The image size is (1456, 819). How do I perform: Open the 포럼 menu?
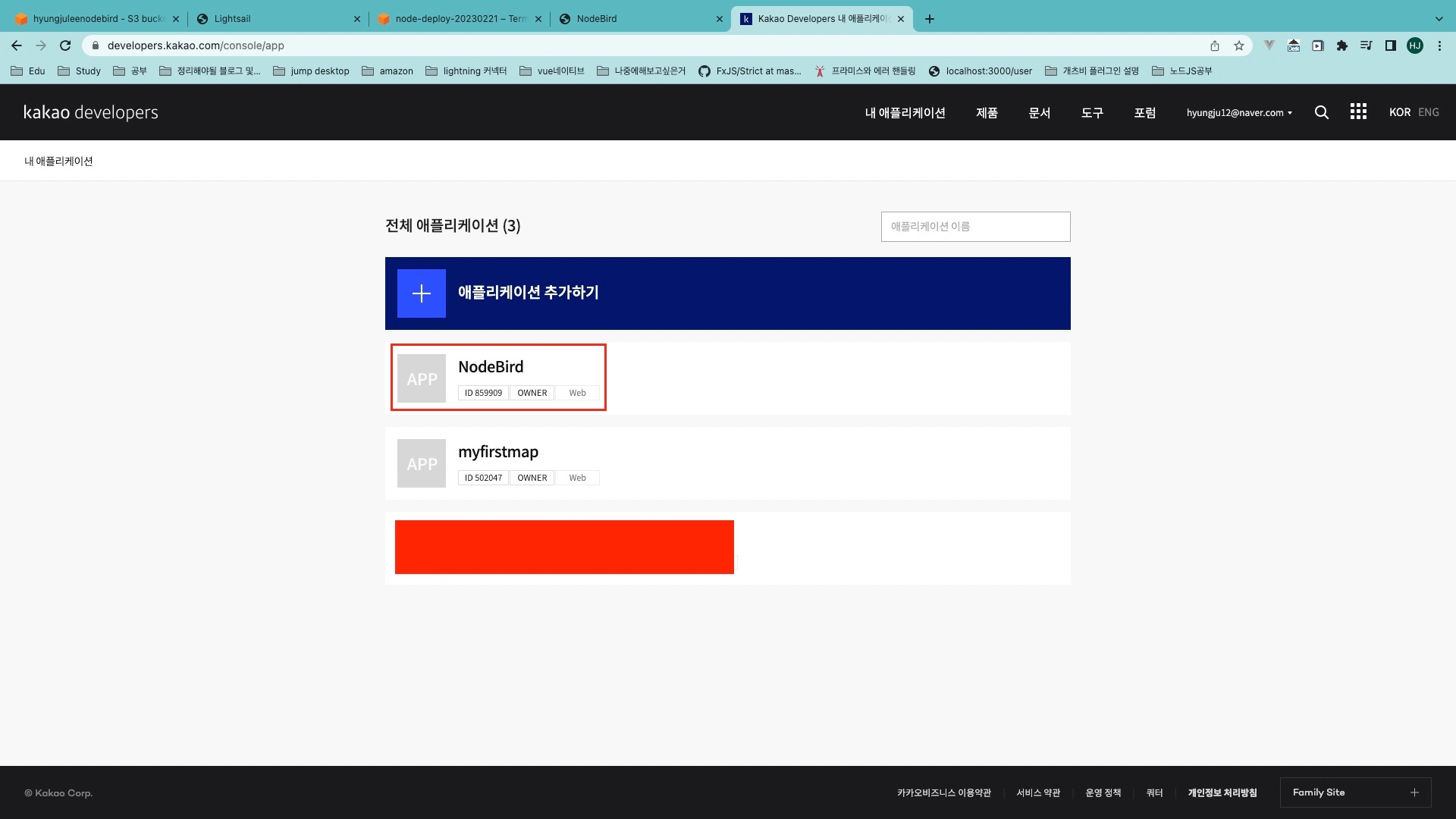click(x=1144, y=112)
